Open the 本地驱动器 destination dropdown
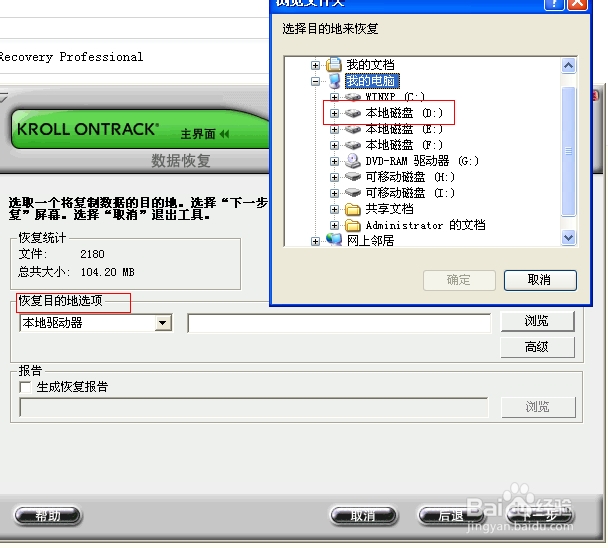608x548 pixels. [163, 323]
